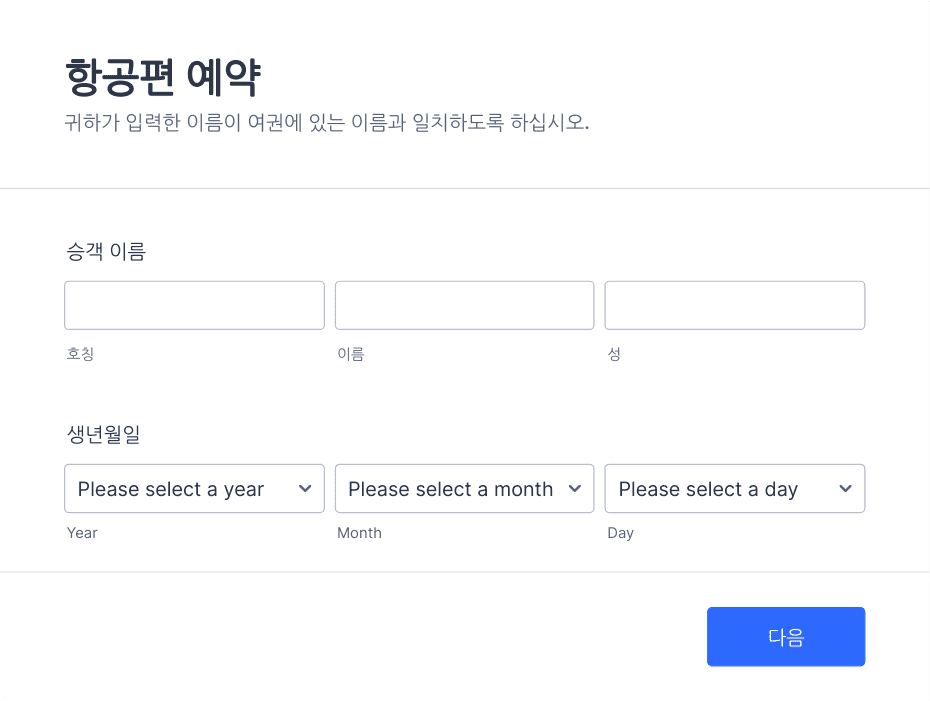Click the 성 (last name) input field
Viewport: 930px width, 701px height.
(x=735, y=305)
